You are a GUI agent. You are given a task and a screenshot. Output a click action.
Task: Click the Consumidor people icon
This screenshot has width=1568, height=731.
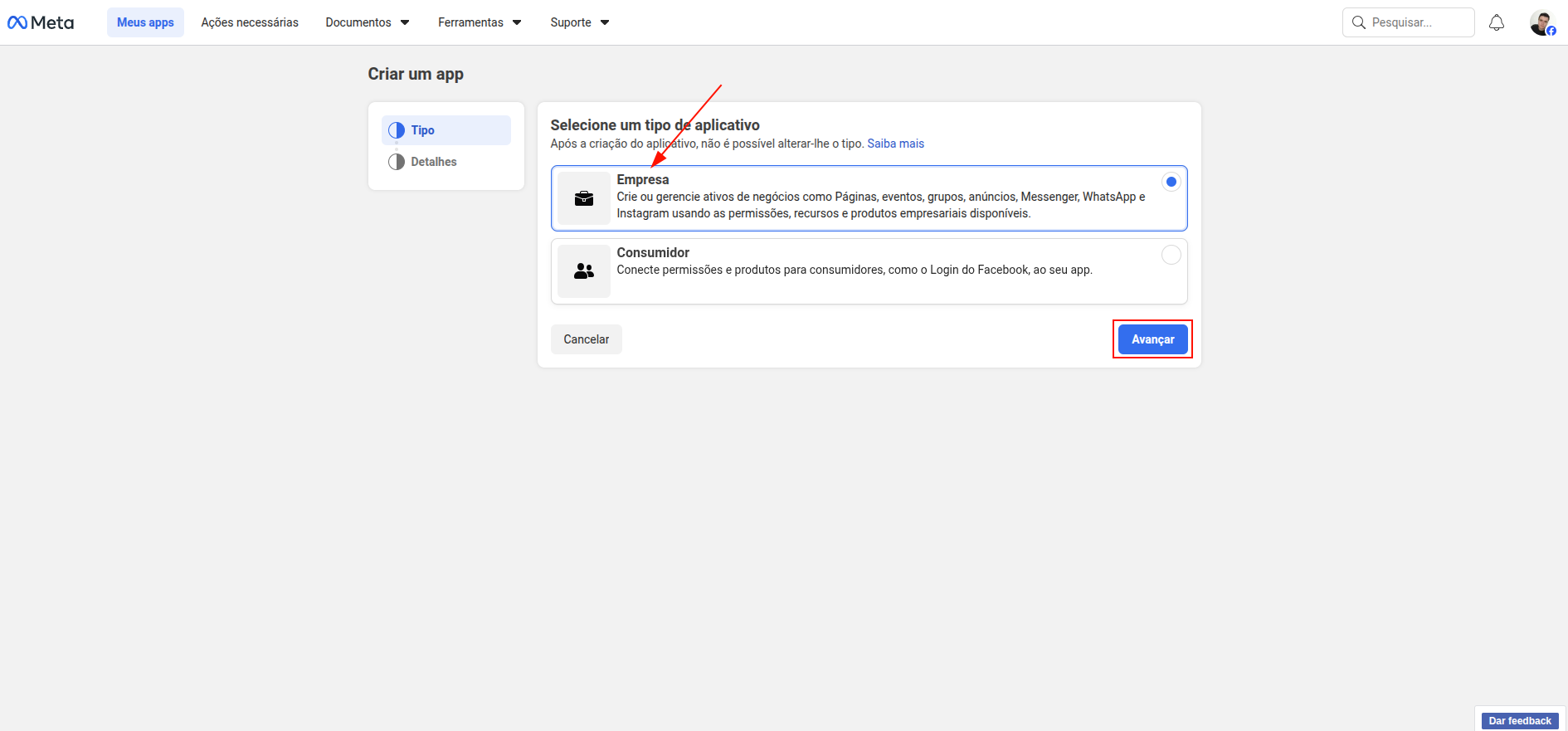(584, 271)
